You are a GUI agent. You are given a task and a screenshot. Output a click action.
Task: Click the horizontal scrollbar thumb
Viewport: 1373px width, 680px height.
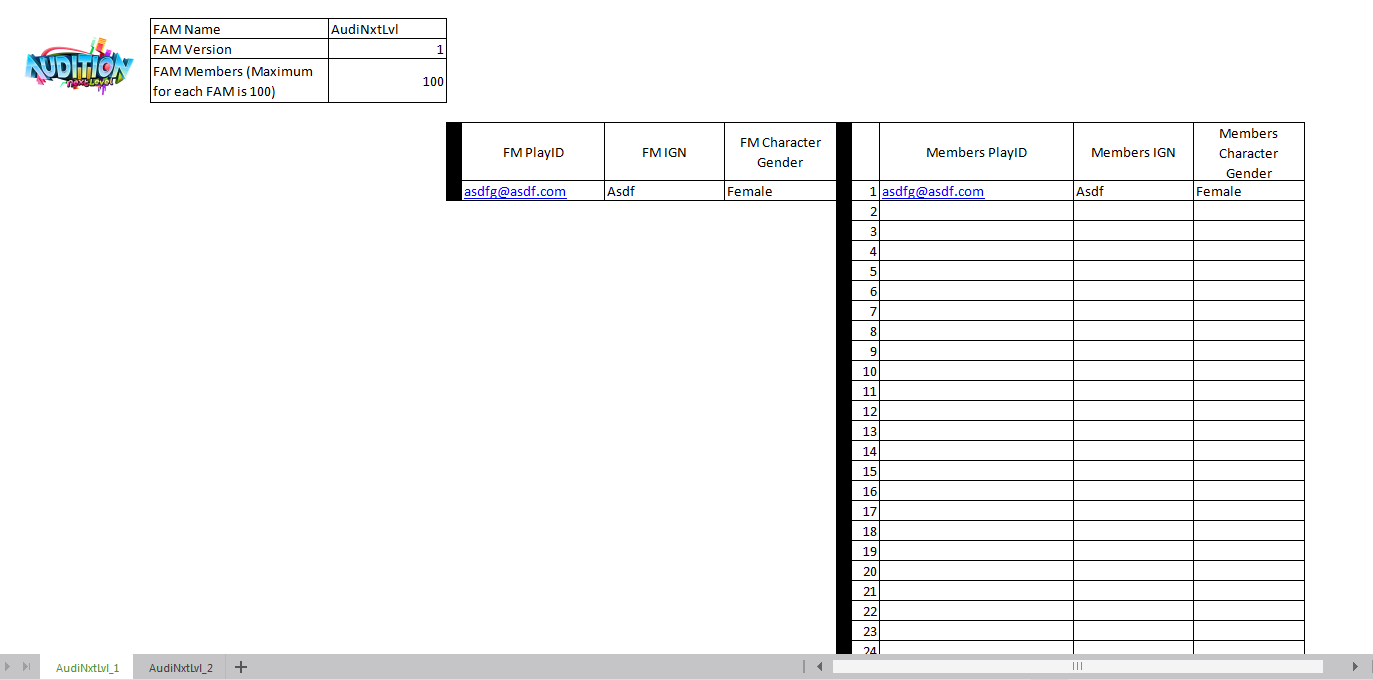coord(1077,667)
